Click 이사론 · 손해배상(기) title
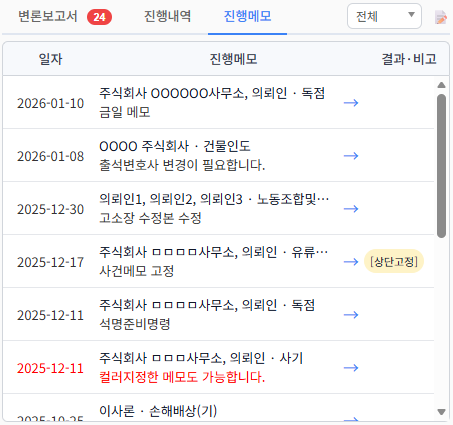Image resolution: width=453 pixels, height=425 pixels. tap(158, 411)
